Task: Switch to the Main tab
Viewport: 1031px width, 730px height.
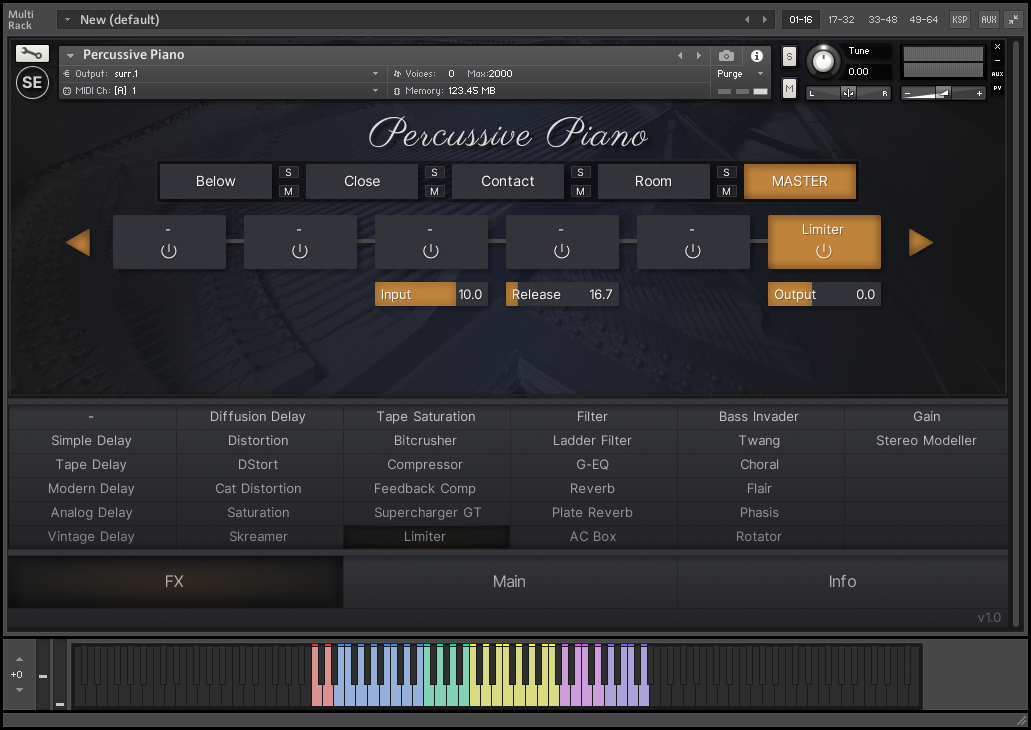Action: 509,581
